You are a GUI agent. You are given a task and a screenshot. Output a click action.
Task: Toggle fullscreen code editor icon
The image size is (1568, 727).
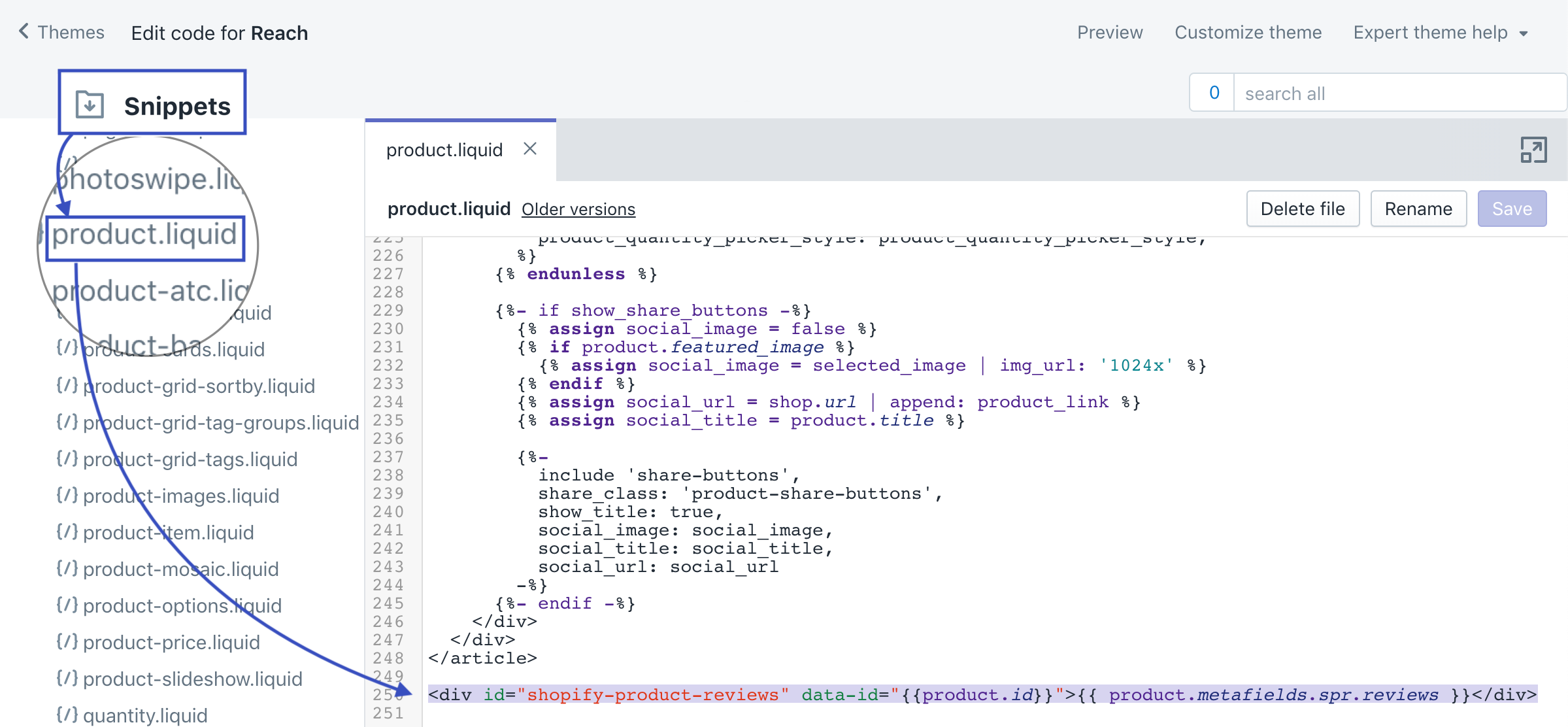coord(1533,150)
